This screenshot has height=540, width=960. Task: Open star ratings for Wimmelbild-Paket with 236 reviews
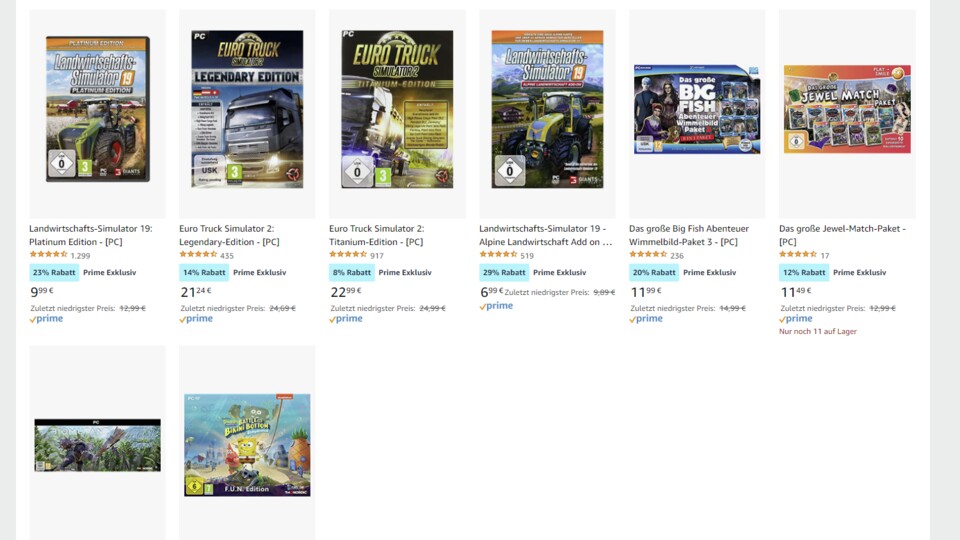pos(648,255)
